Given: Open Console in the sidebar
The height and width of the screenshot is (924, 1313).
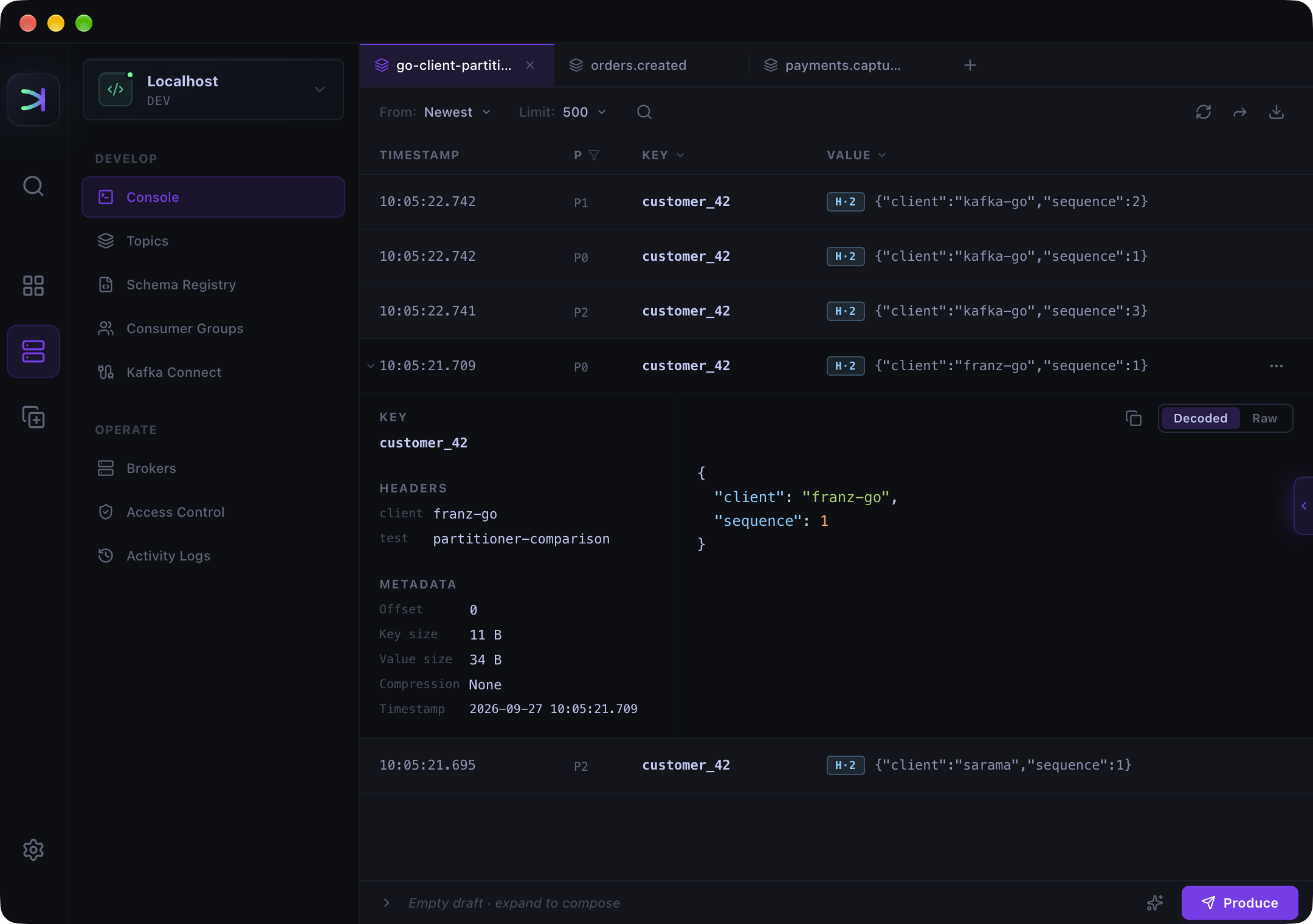Looking at the screenshot, I should [x=213, y=197].
